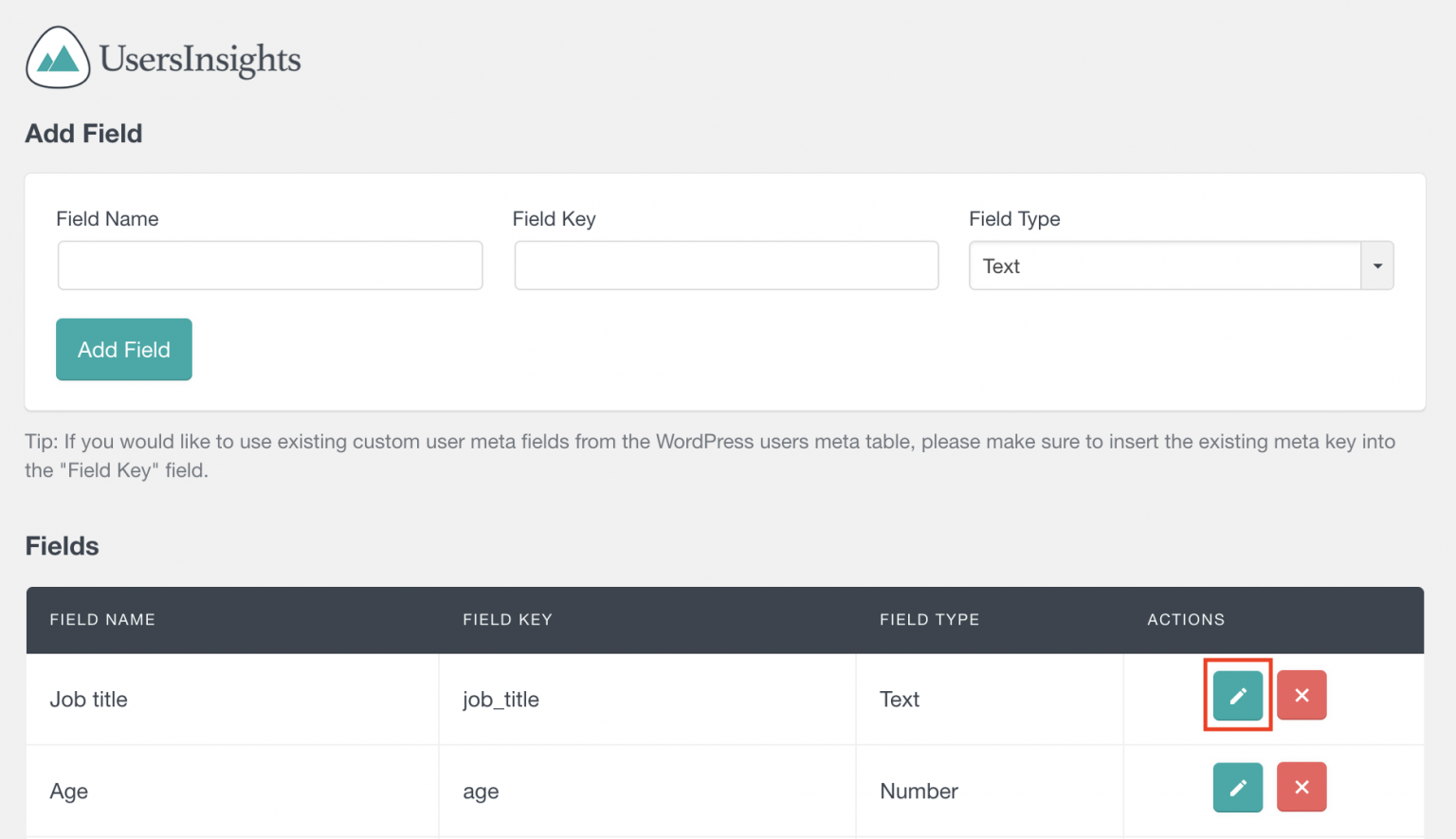
Task: Click the UsersInsights brand name link
Action: tap(199, 57)
